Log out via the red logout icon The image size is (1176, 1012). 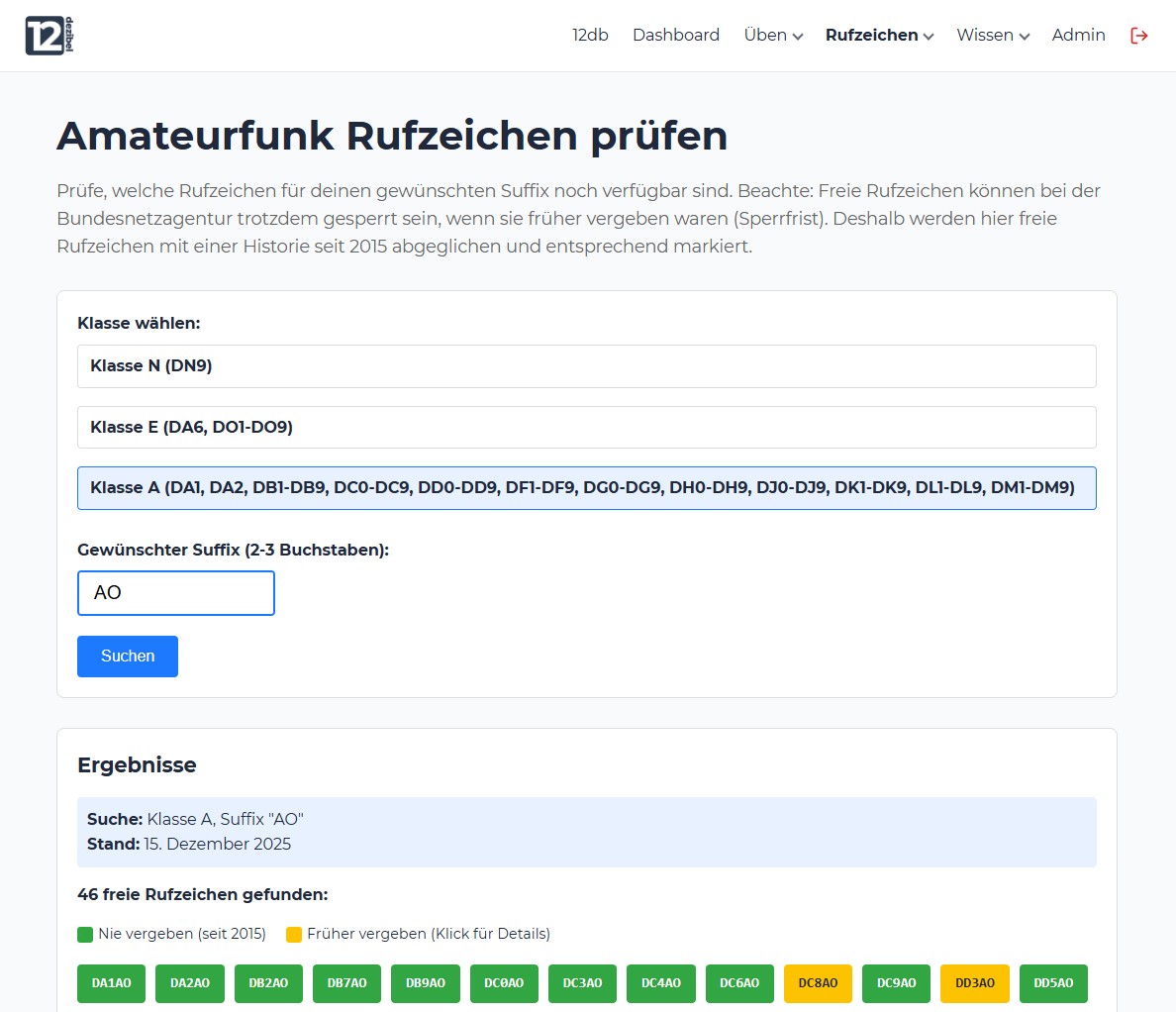pyautogui.click(x=1139, y=35)
